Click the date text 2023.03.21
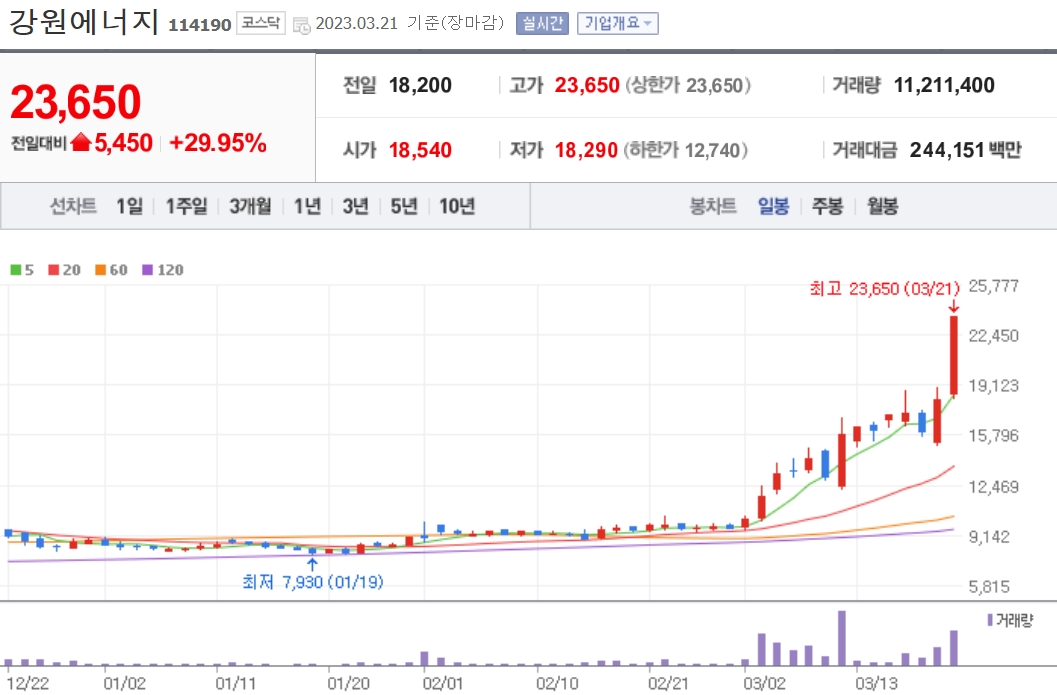This screenshot has width=1057, height=695. click(357, 24)
